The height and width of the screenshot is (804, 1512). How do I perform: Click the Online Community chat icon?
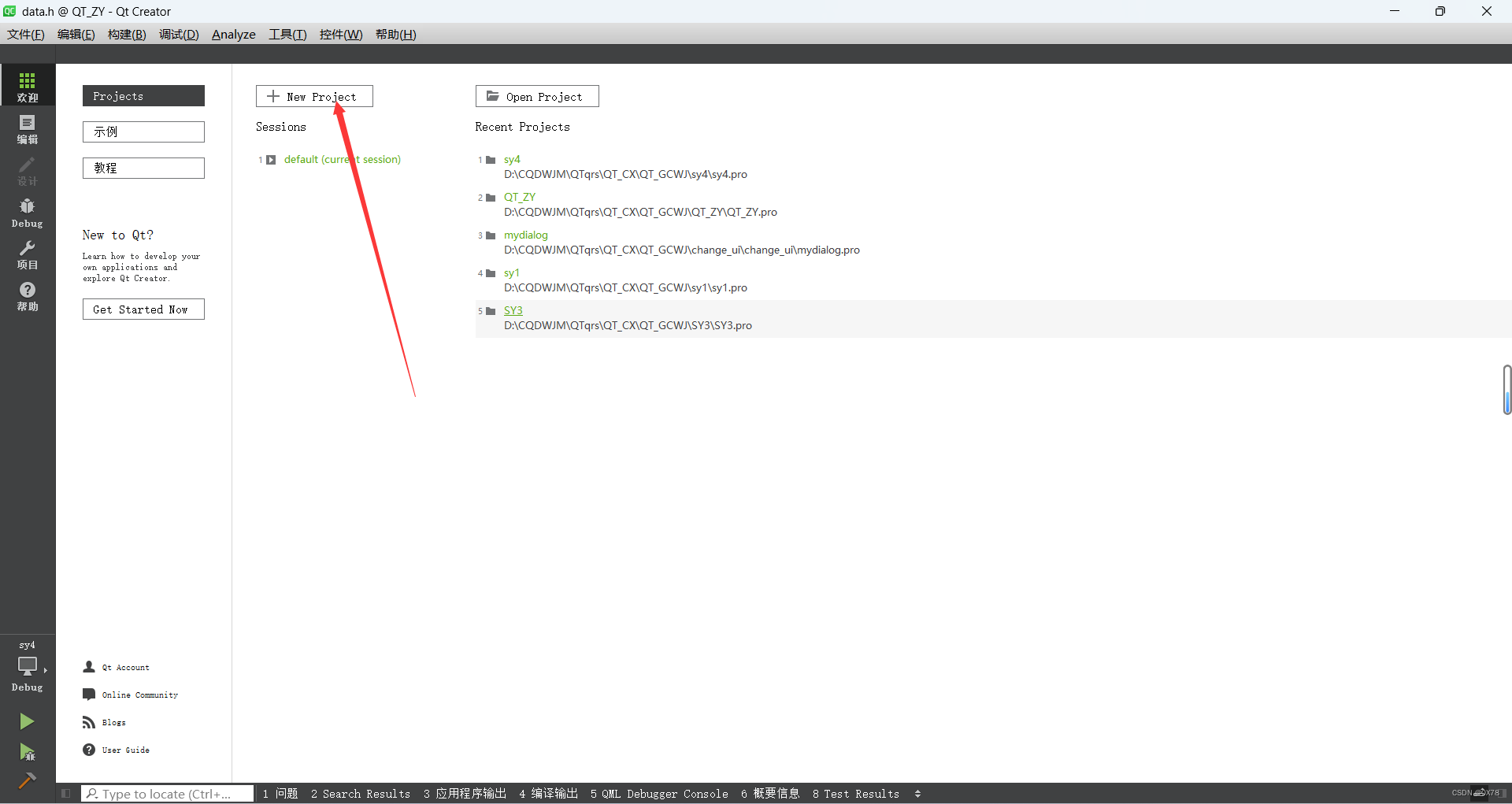point(89,694)
